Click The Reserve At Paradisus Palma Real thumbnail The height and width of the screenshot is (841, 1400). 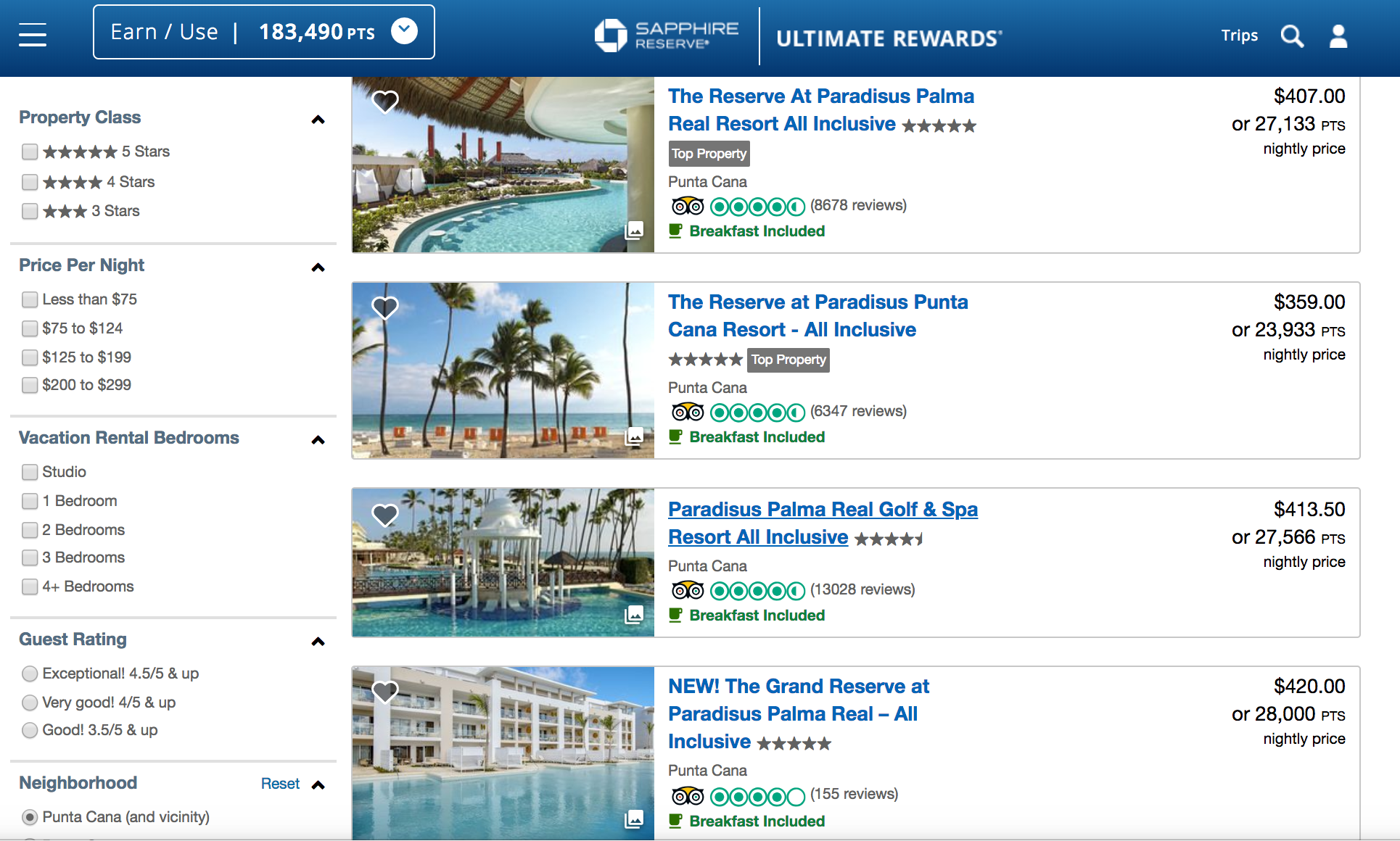tap(503, 165)
